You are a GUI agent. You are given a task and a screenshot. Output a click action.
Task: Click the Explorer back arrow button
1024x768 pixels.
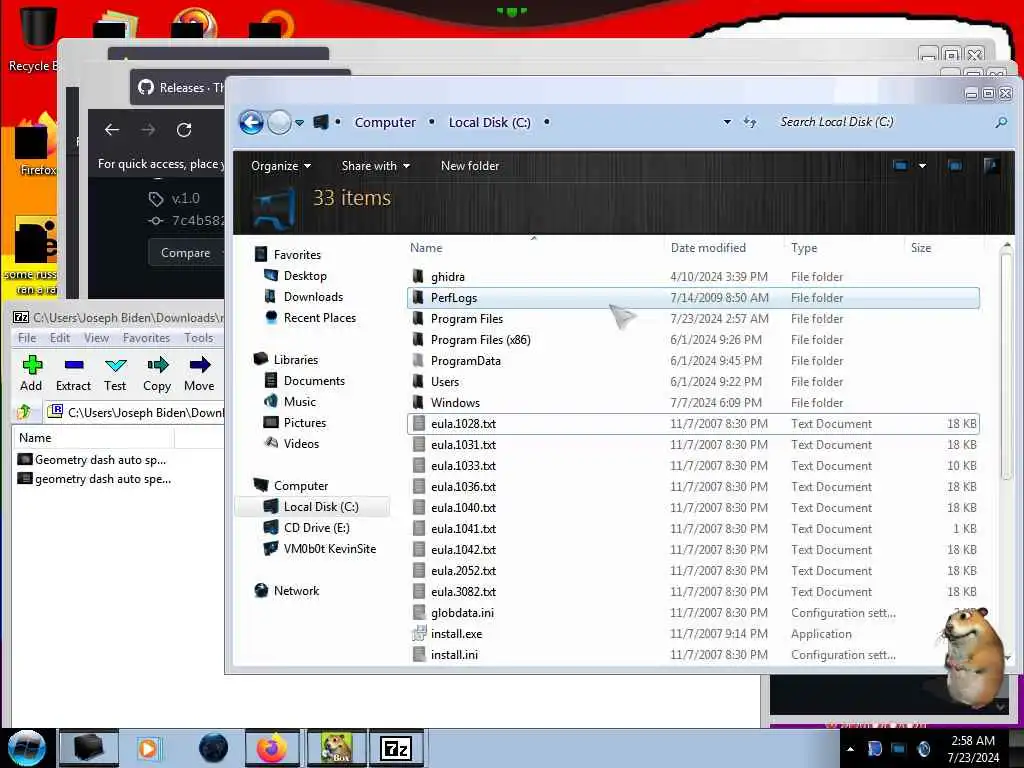pos(251,122)
